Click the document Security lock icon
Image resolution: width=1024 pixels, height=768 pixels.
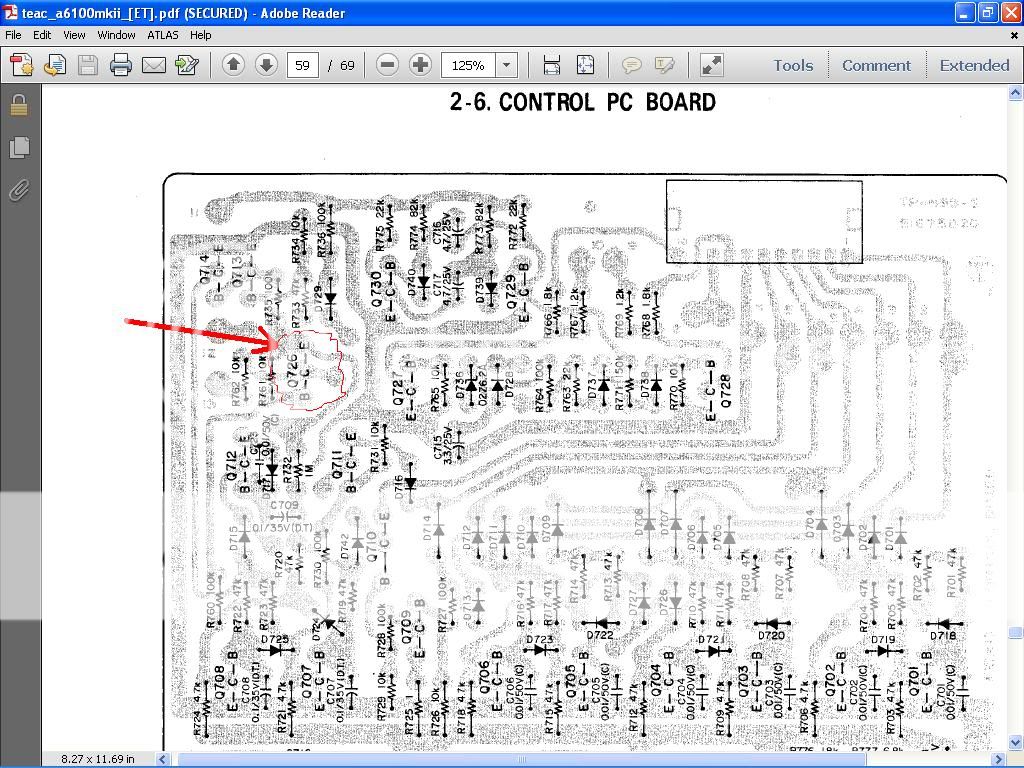(x=18, y=104)
